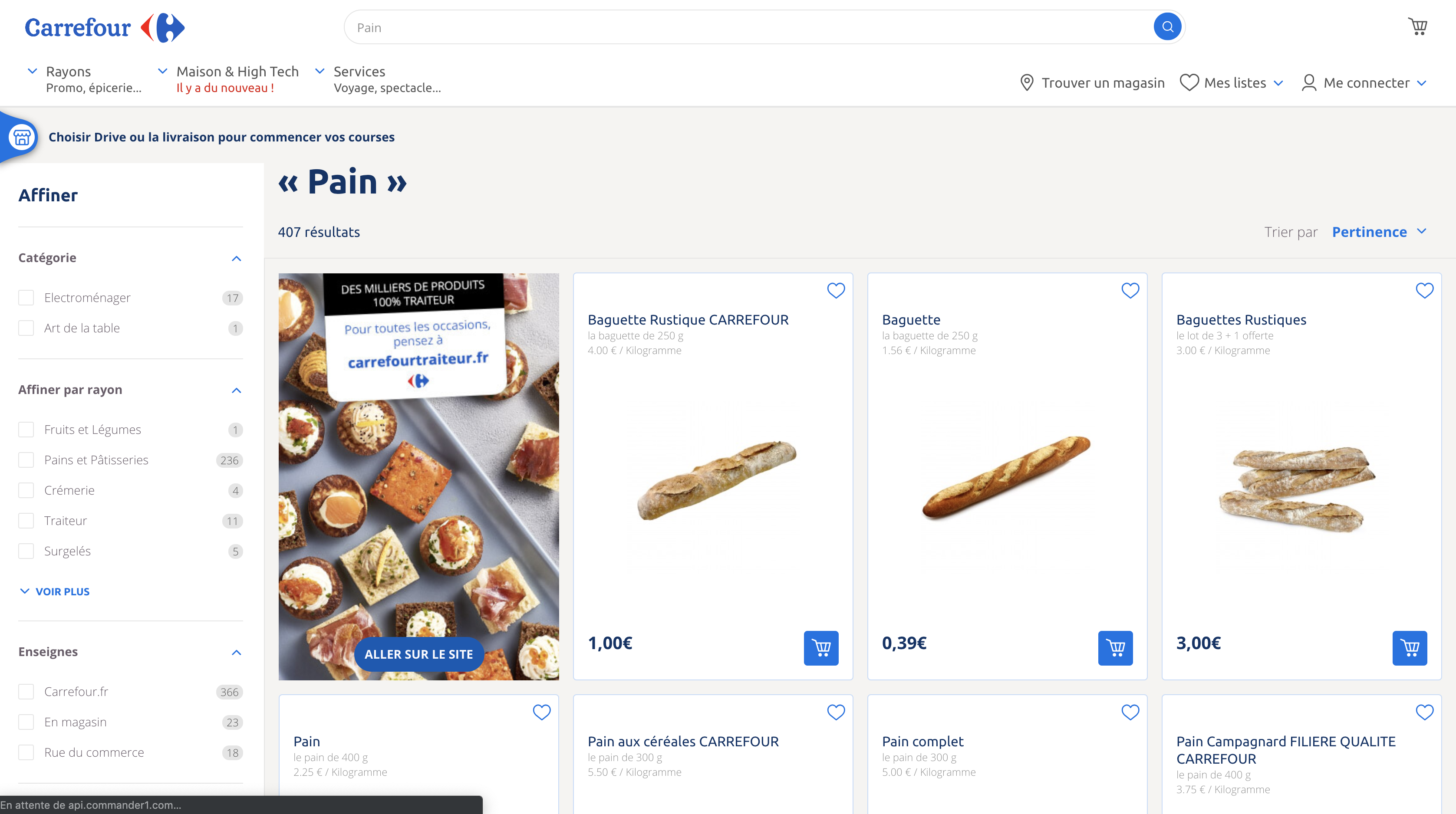Open the shopping cart icon in header

pos(1417,26)
